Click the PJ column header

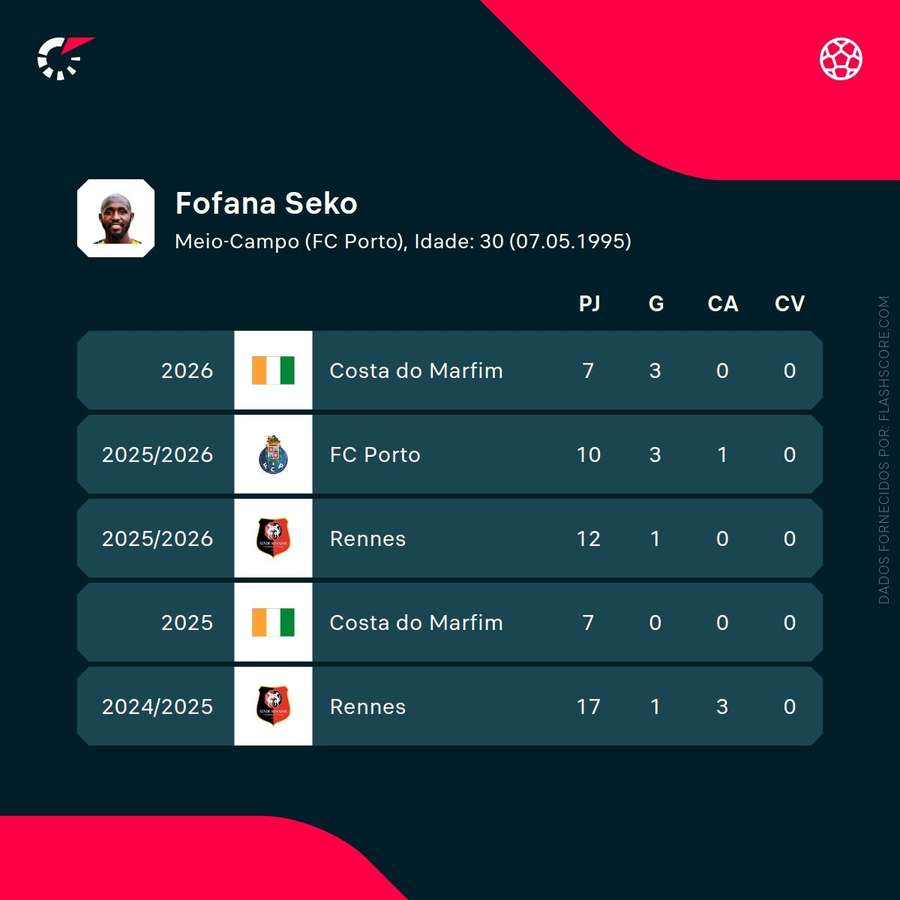click(x=589, y=304)
